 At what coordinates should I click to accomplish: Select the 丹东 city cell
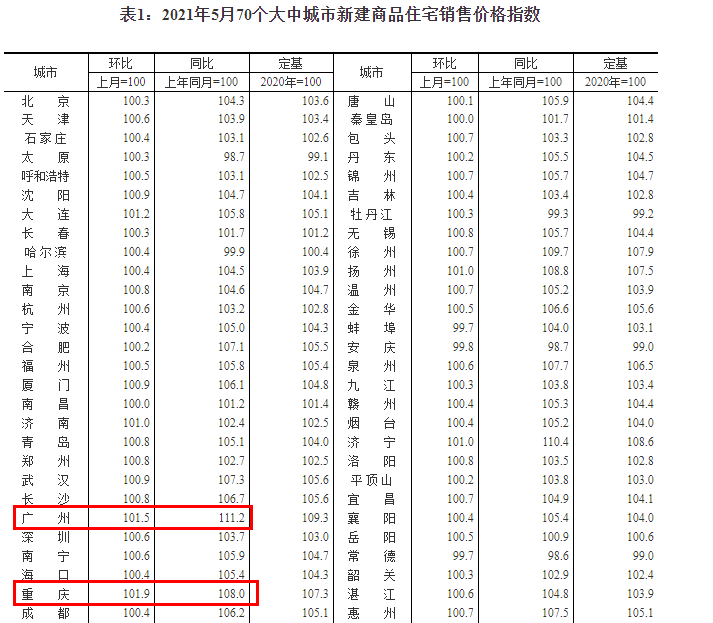click(x=372, y=157)
